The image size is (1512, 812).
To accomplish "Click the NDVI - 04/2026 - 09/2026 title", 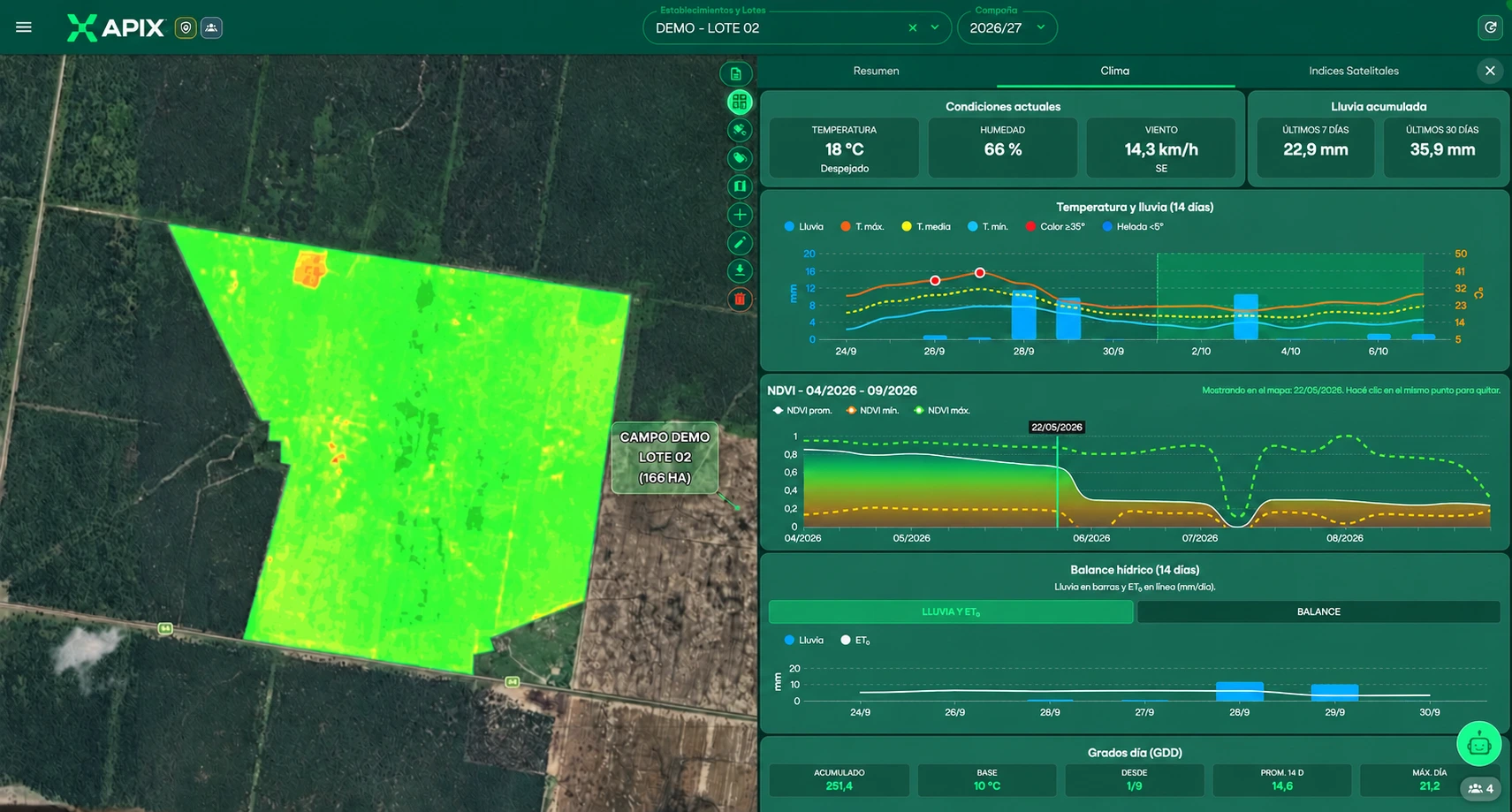I will point(841,391).
